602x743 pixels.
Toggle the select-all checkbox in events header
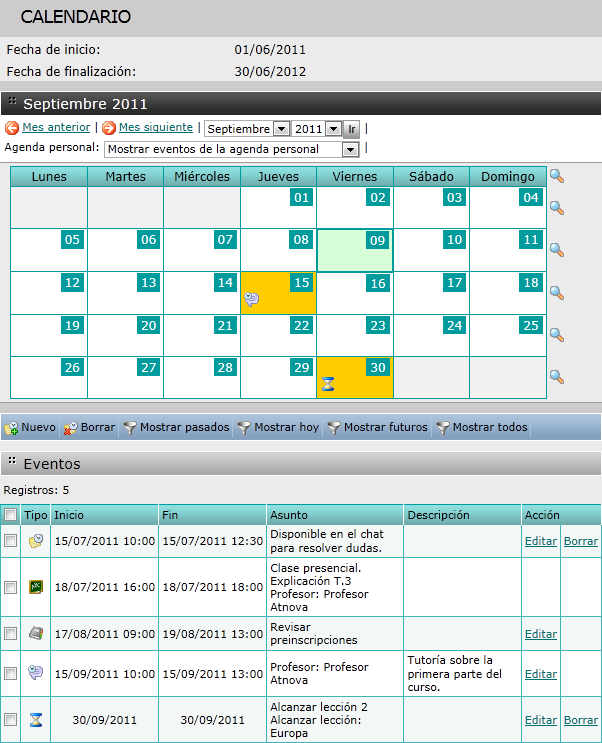click(x=10, y=515)
